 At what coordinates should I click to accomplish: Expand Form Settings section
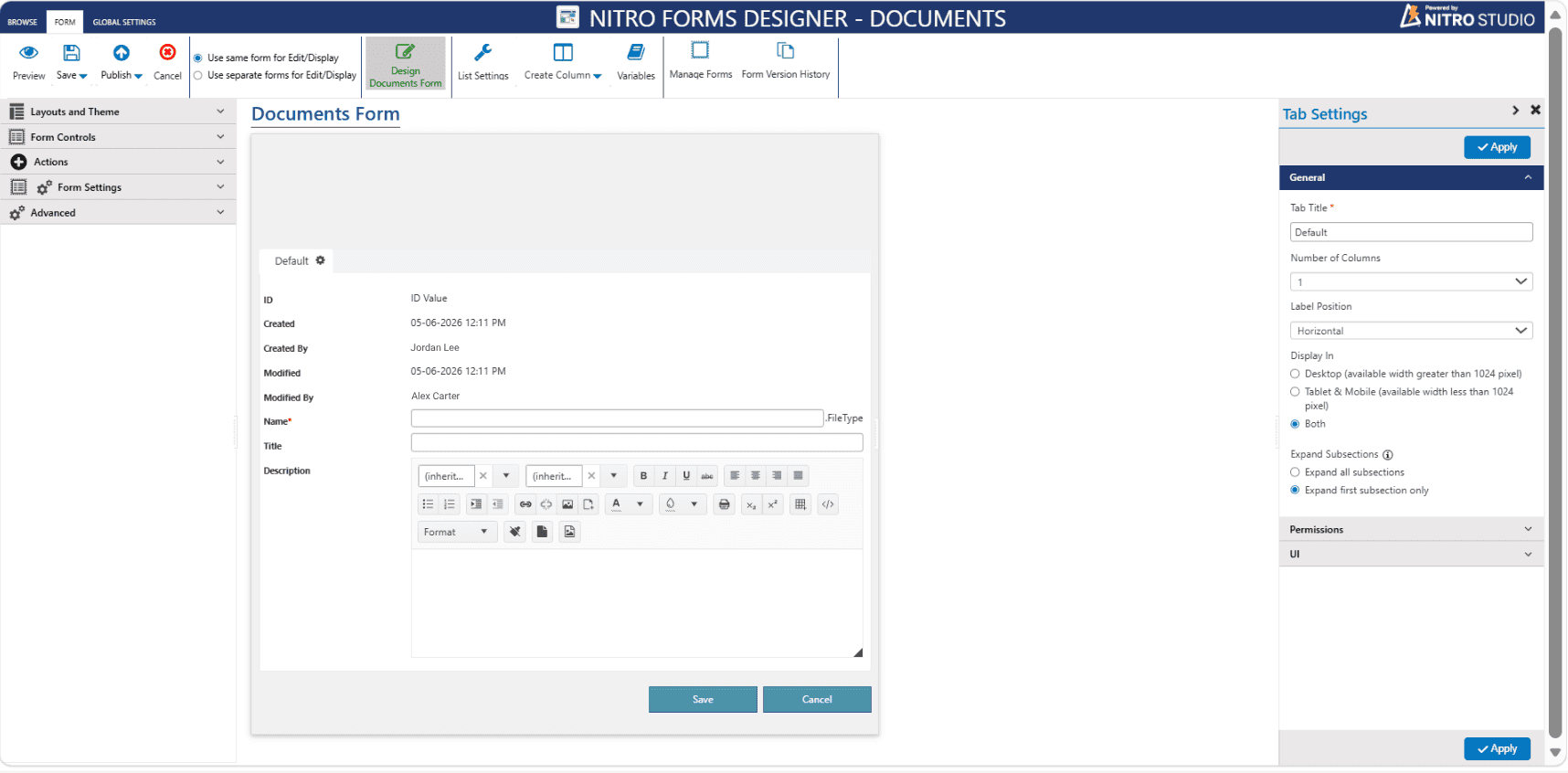coord(118,187)
